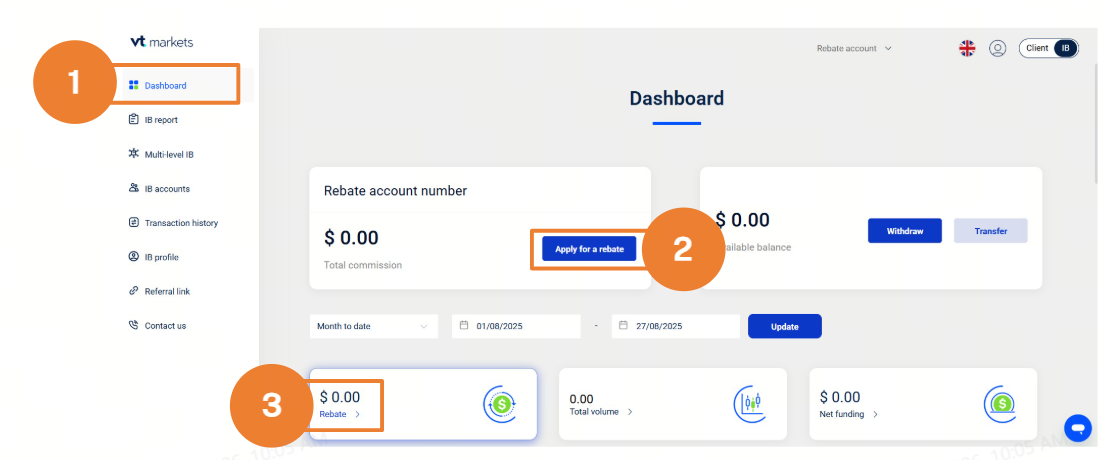Open the language flag selector
This screenshot has width=1107, height=460.
(x=967, y=48)
